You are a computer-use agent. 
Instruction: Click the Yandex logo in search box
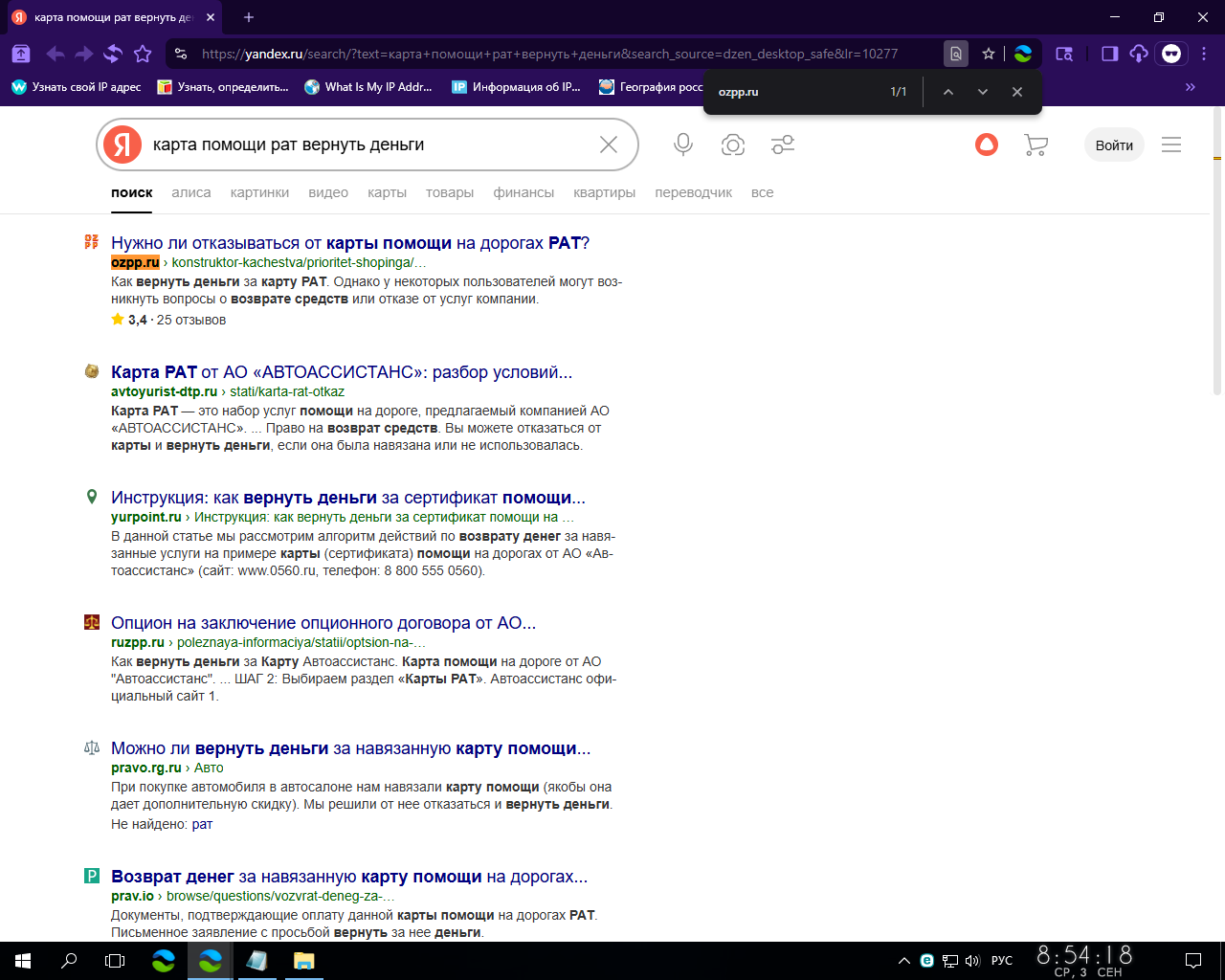[122, 145]
